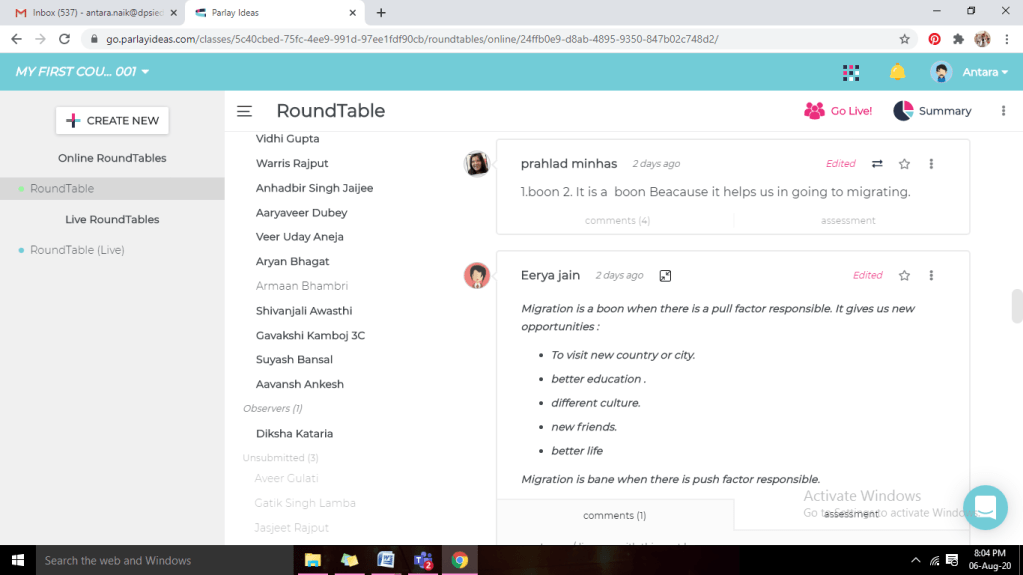Click the page vertical scrollbar thumb
The width and height of the screenshot is (1023, 575).
1017,306
